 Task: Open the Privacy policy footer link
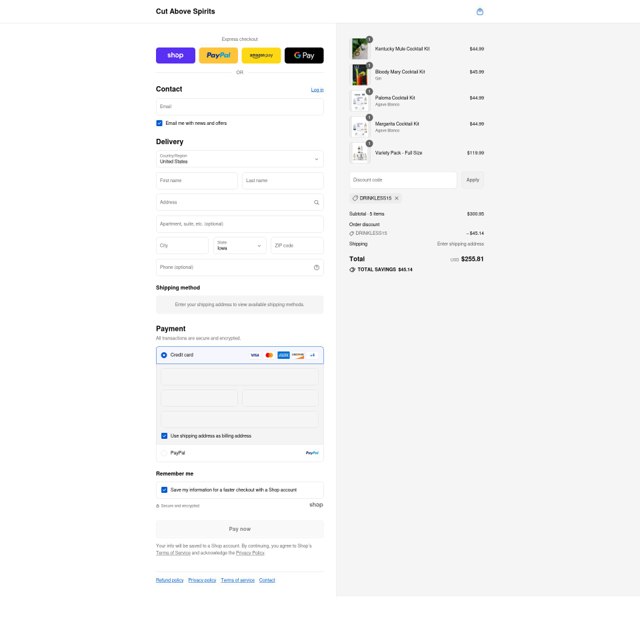click(202, 581)
